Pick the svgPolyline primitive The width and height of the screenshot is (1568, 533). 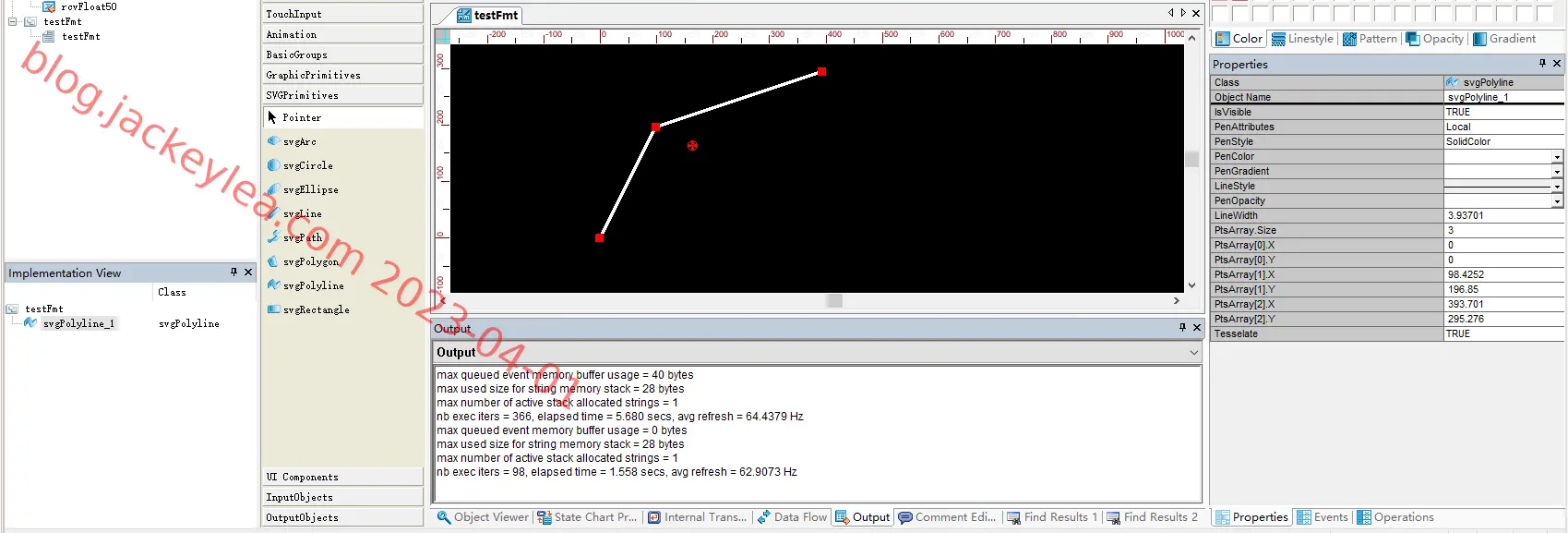point(313,285)
